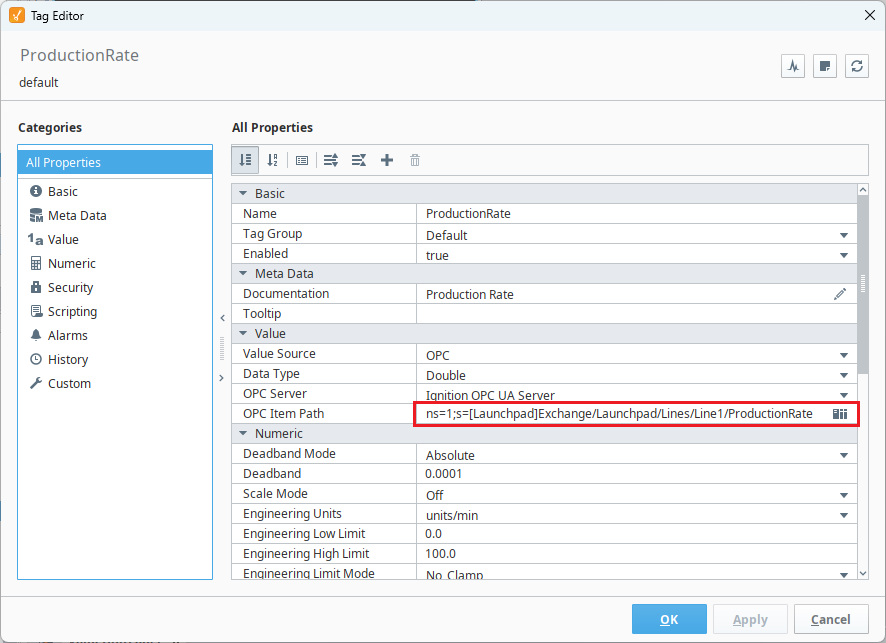Select the Scripting category

coord(72,311)
